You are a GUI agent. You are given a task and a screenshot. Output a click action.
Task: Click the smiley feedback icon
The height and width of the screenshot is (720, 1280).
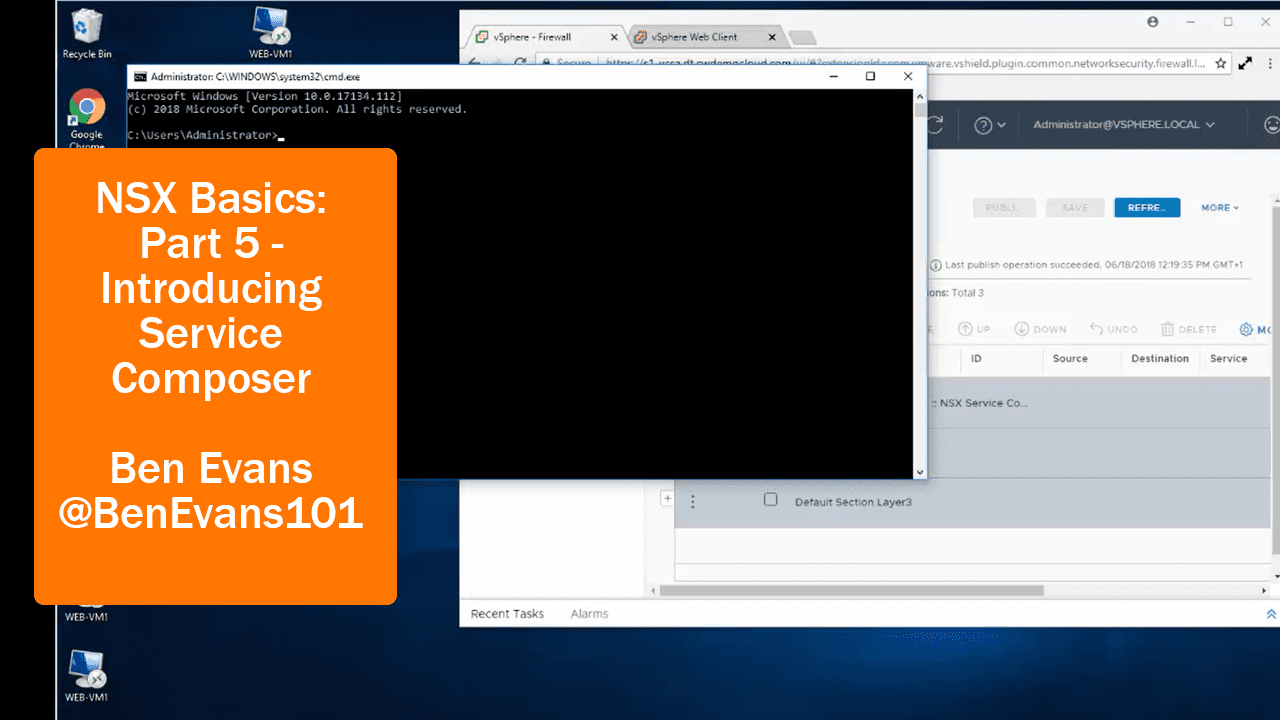(x=1272, y=125)
